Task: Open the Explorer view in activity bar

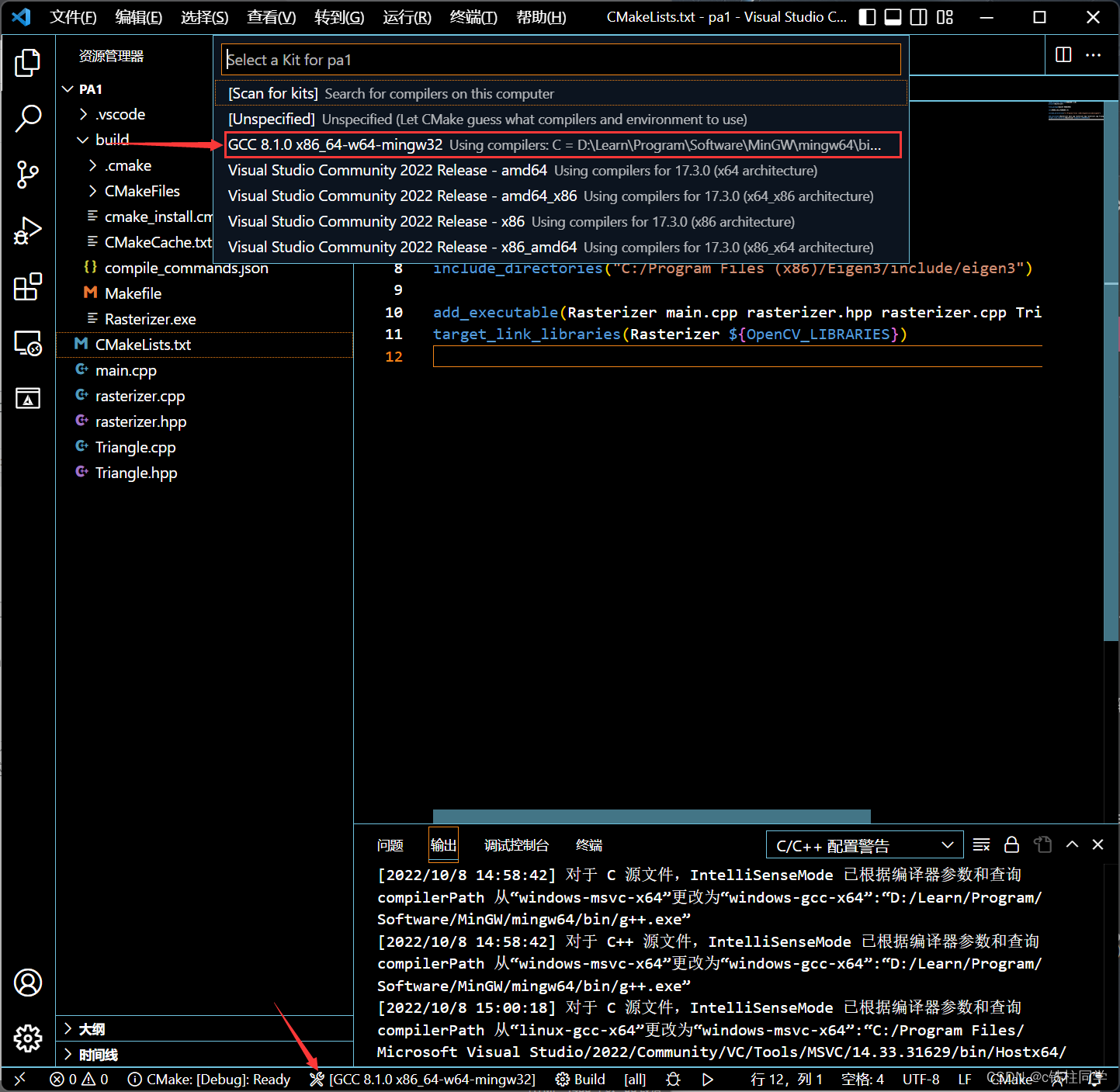Action: tap(28, 63)
